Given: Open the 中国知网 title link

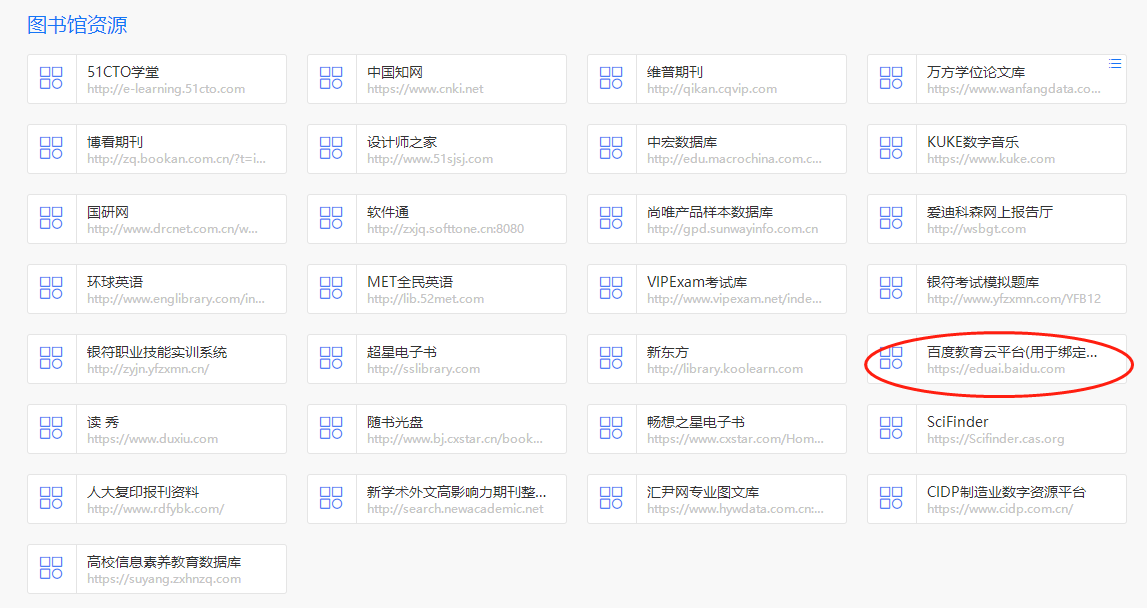Looking at the screenshot, I should 395,72.
